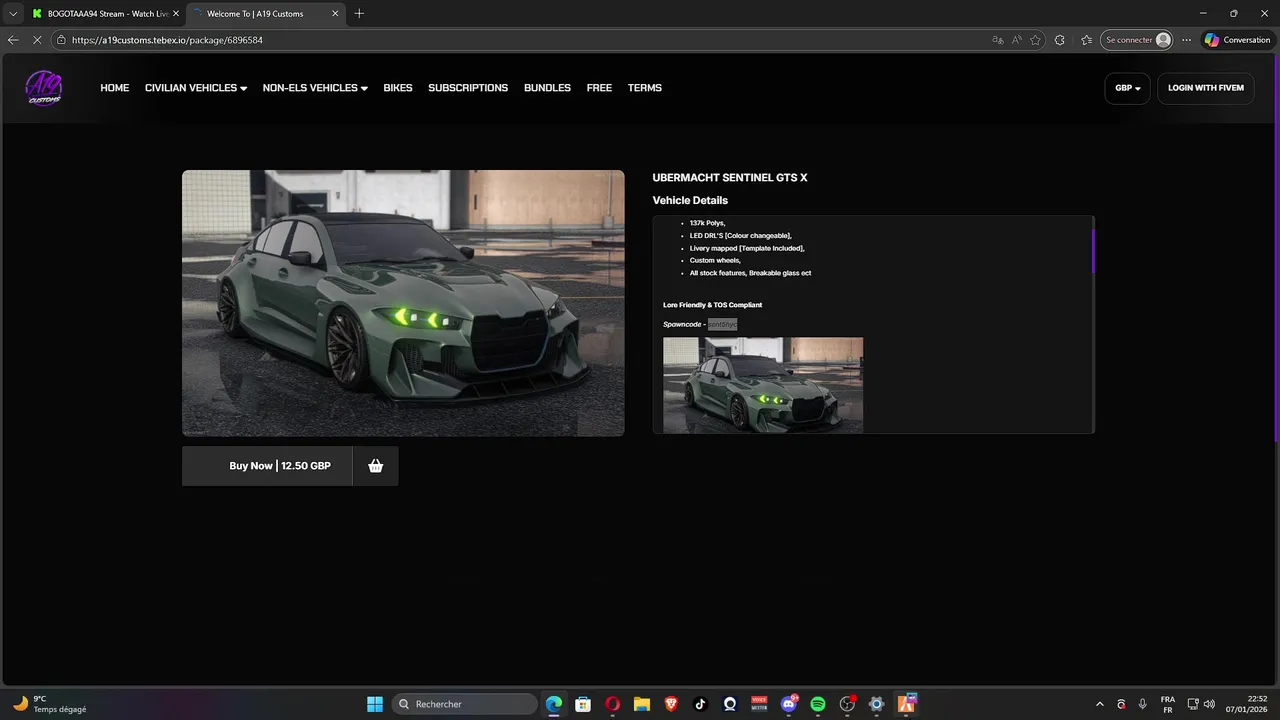Click the 'Lore Friendly & TOS Compliant' text

point(712,305)
